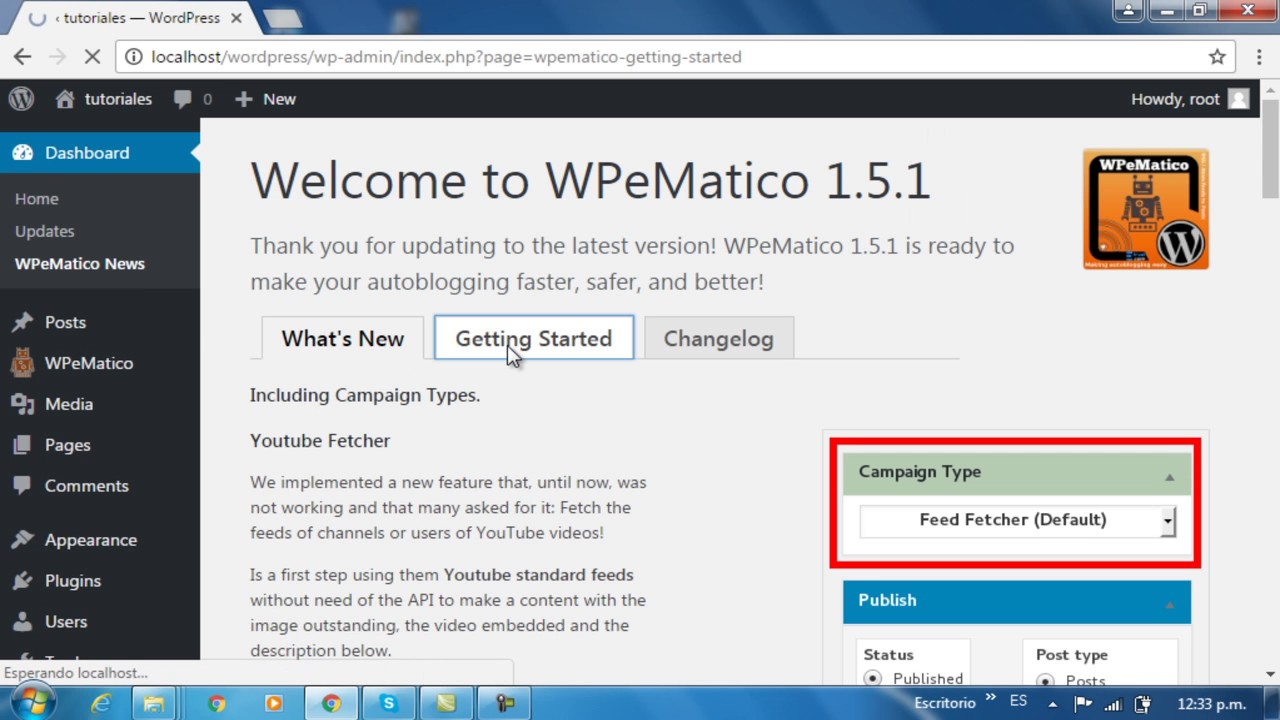This screenshot has height=720, width=1280.
Task: Click the Welcome to WPeMatico 1.5.1 heading
Action: [x=590, y=180]
